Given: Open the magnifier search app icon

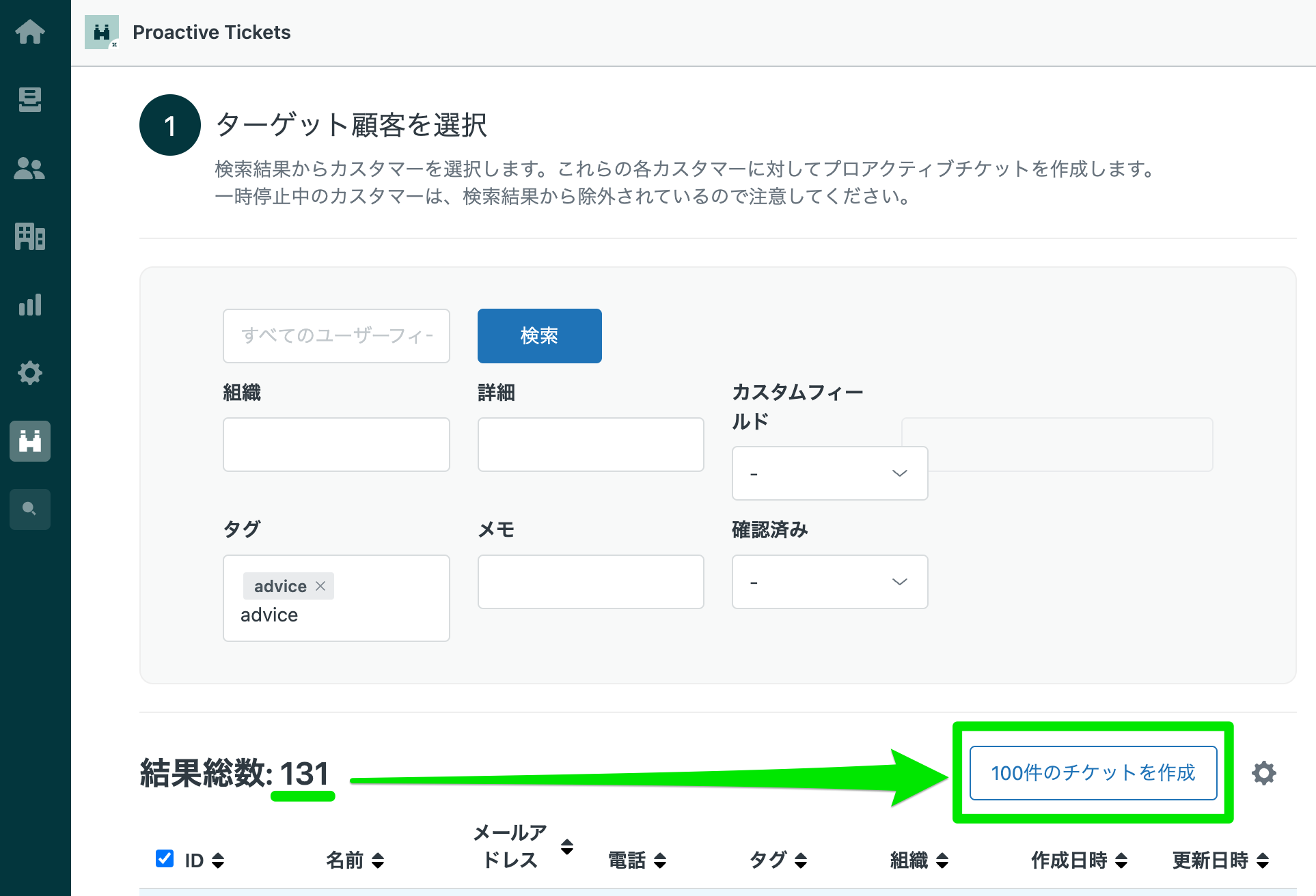Looking at the screenshot, I should [30, 509].
